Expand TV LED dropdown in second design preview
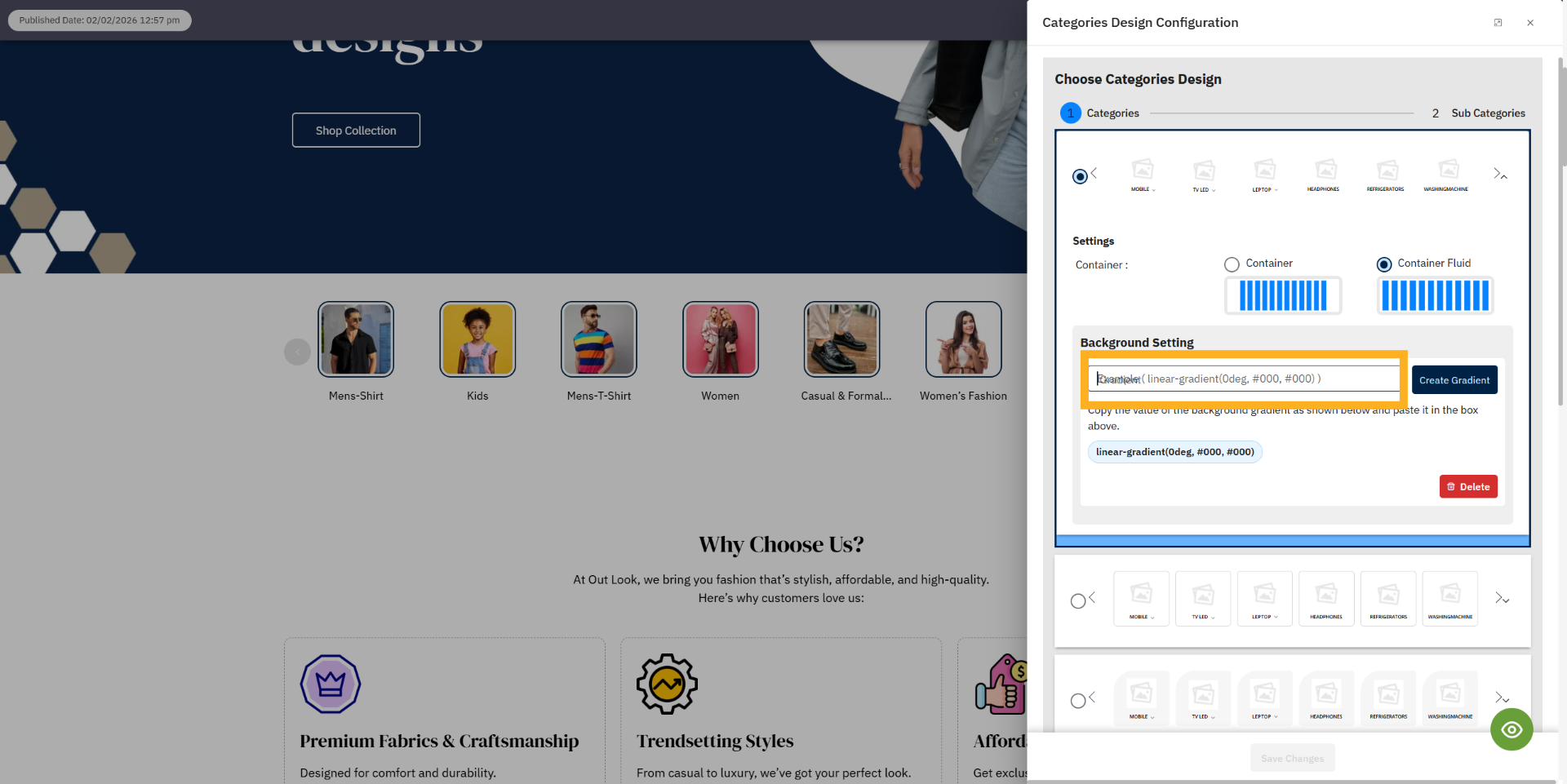Image resolution: width=1567 pixels, height=784 pixels. 1213,618
